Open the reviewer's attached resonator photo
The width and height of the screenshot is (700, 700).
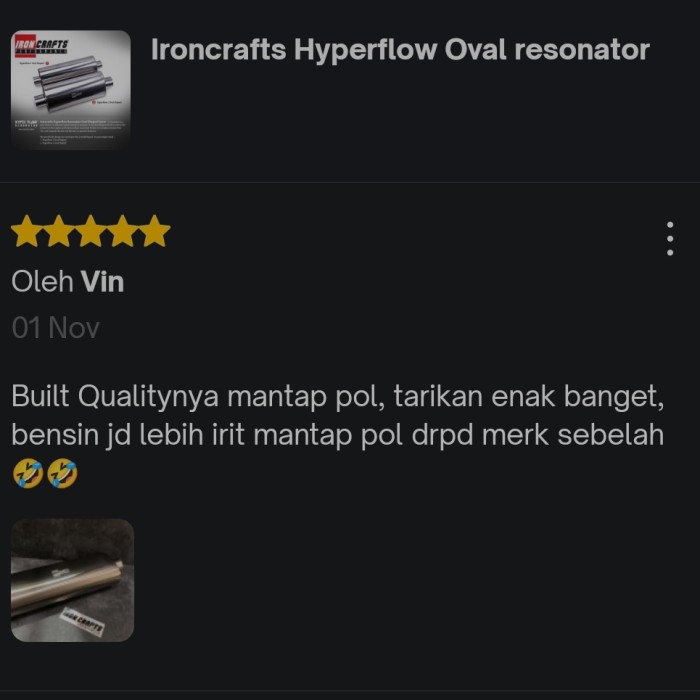[72, 580]
